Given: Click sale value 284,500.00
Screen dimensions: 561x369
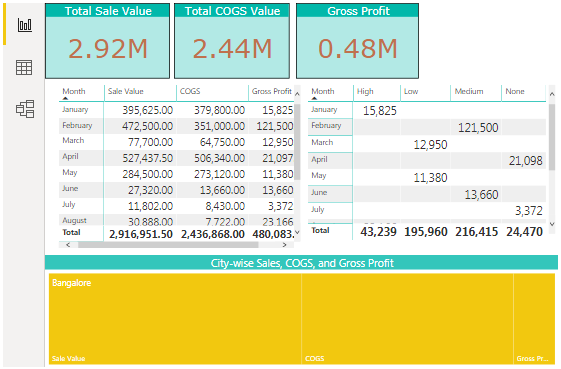Looking at the screenshot, I should (x=147, y=174).
